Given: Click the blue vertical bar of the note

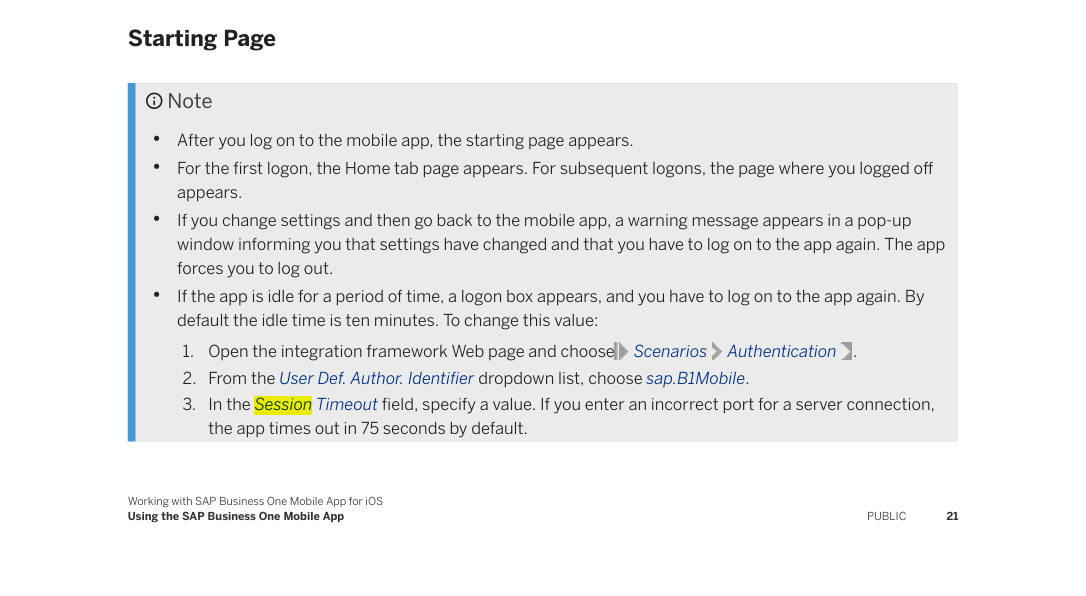Looking at the screenshot, I should click(x=132, y=262).
